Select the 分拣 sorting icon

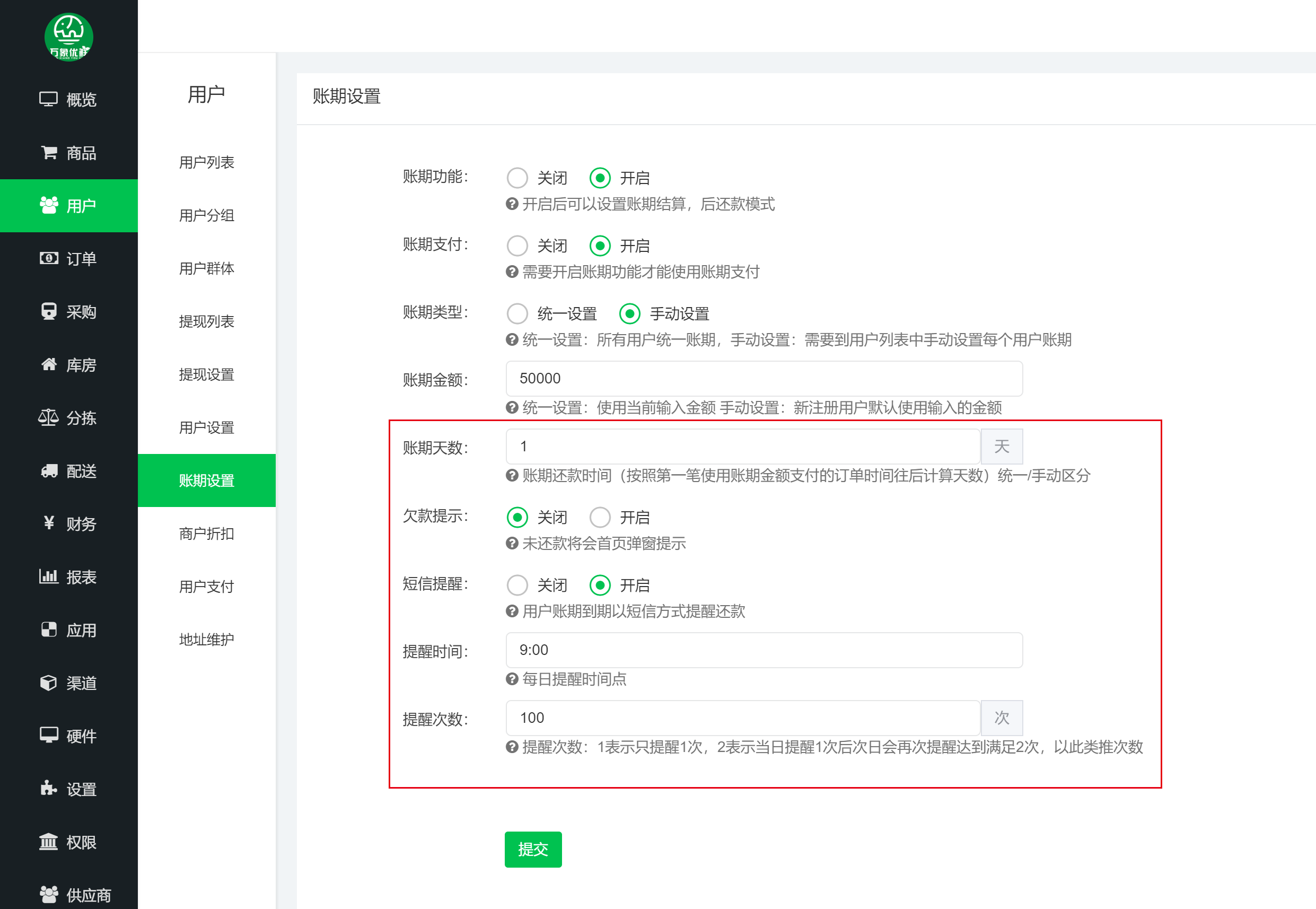68,418
